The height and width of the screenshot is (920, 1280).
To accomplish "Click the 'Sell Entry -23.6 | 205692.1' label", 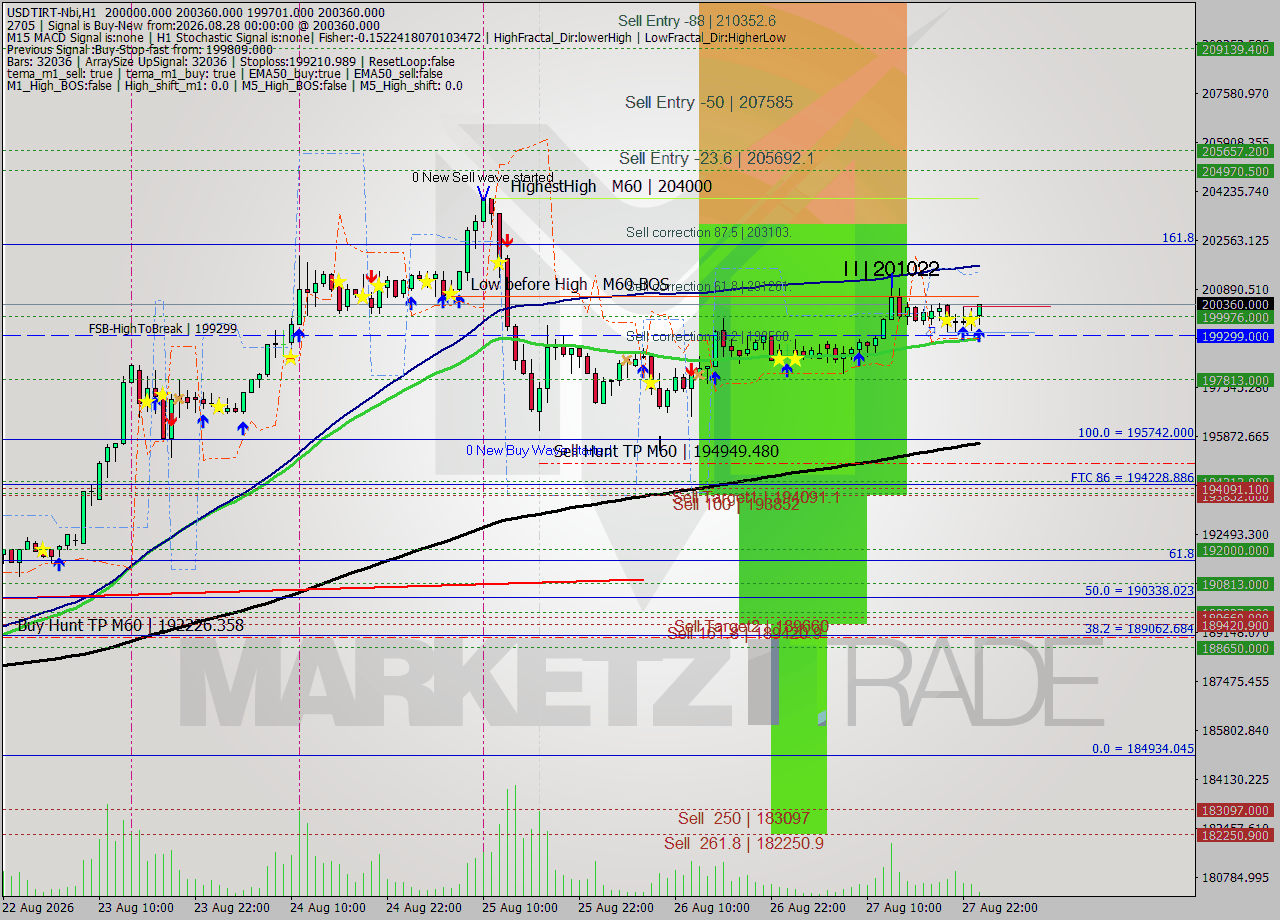I will (716, 158).
